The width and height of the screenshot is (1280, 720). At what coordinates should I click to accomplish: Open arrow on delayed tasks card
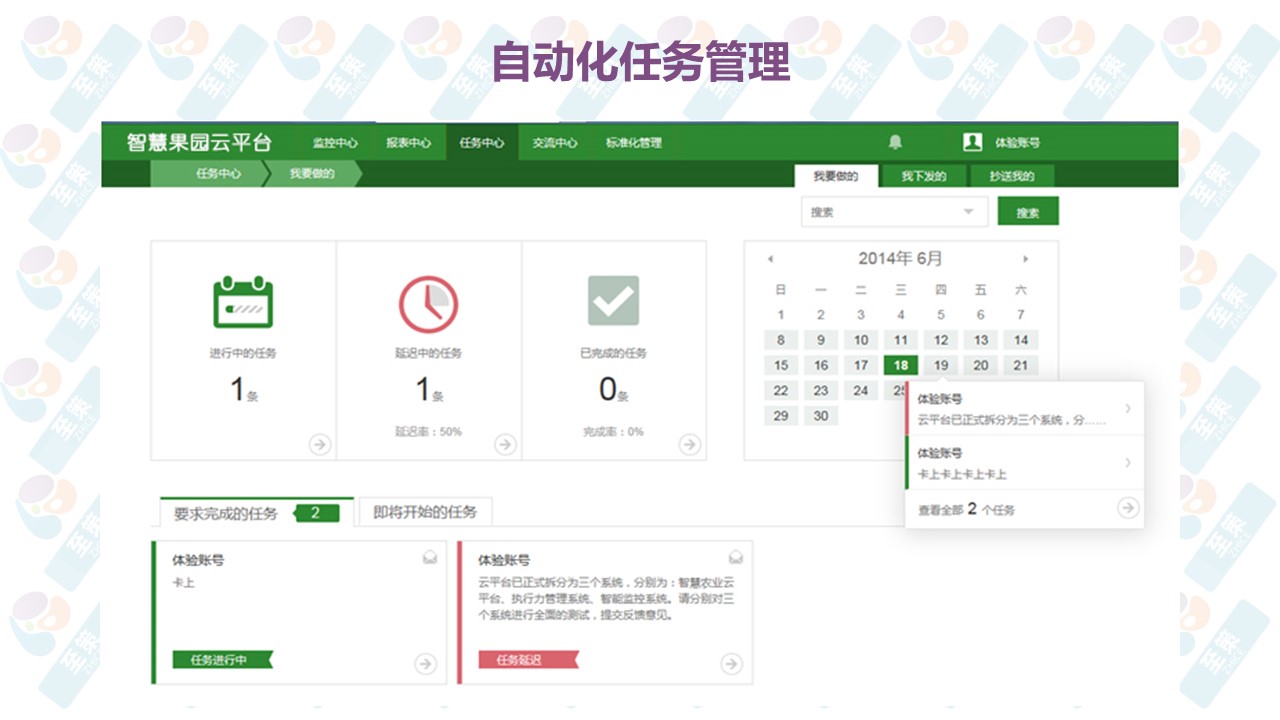pyautogui.click(x=505, y=444)
